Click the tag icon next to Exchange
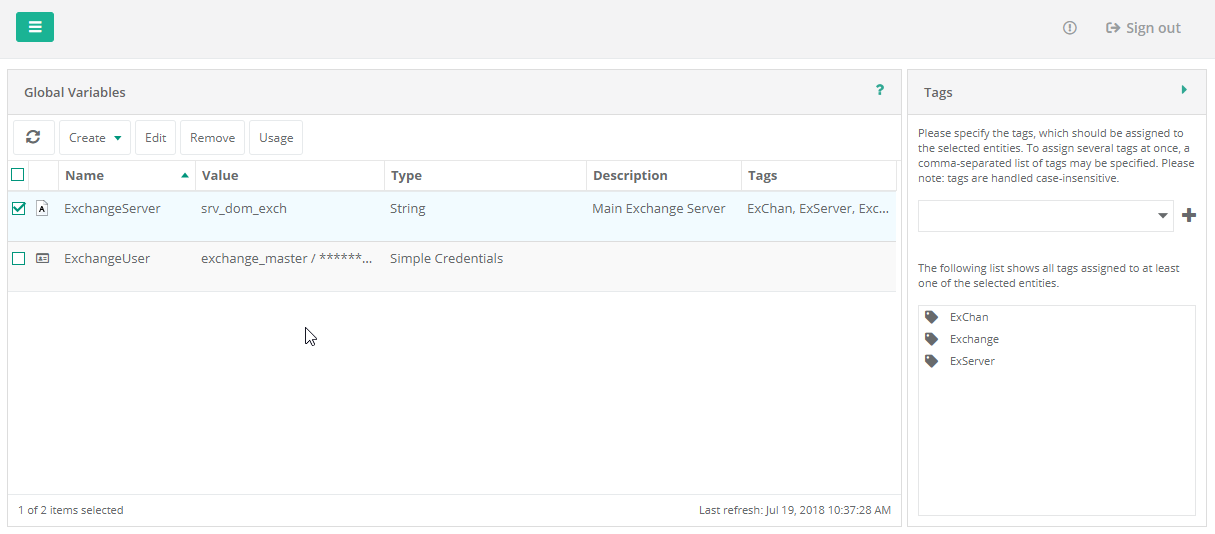Screen dimensions: 1215x534 tap(931, 339)
